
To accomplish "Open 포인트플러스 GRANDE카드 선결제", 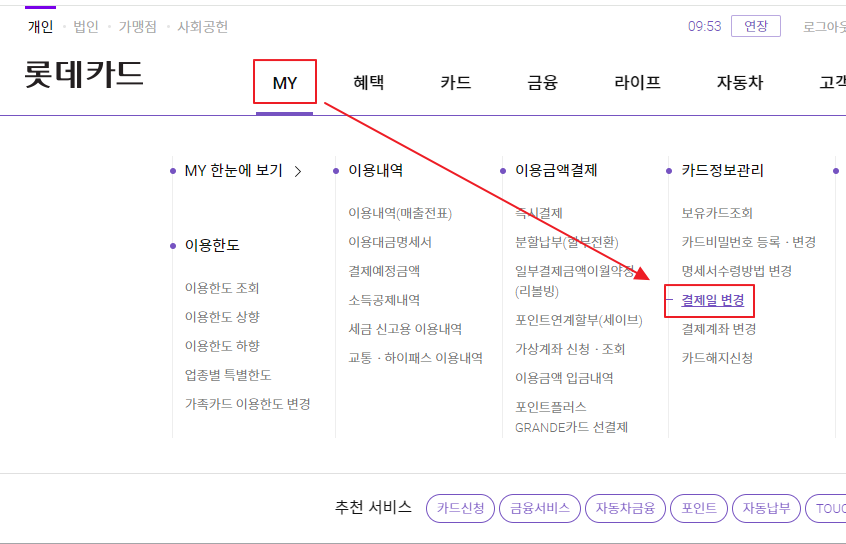I will (571, 417).
